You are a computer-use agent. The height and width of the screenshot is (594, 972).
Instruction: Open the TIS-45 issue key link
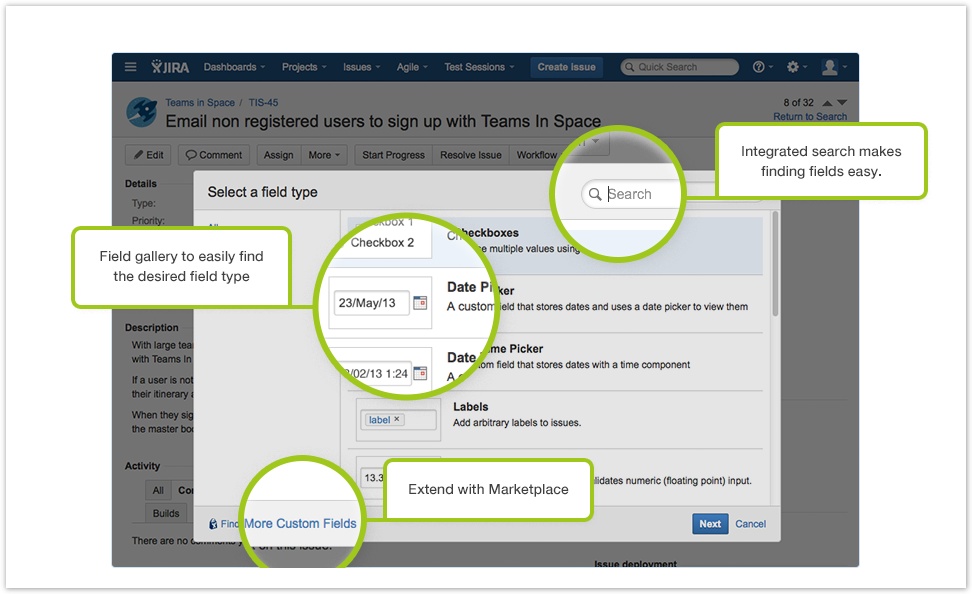coord(263,102)
